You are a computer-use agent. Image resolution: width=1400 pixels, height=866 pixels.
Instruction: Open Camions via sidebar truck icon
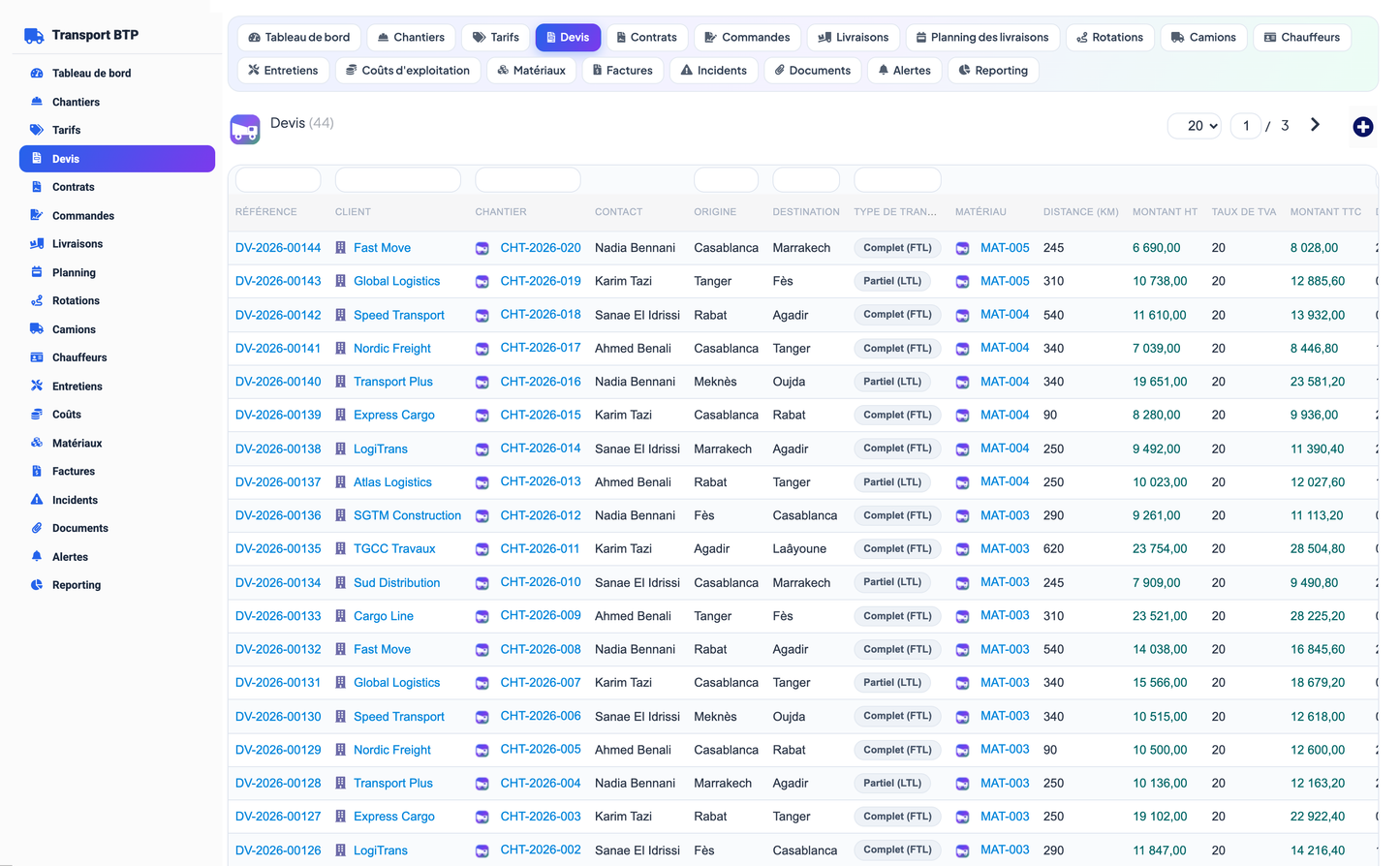(37, 329)
